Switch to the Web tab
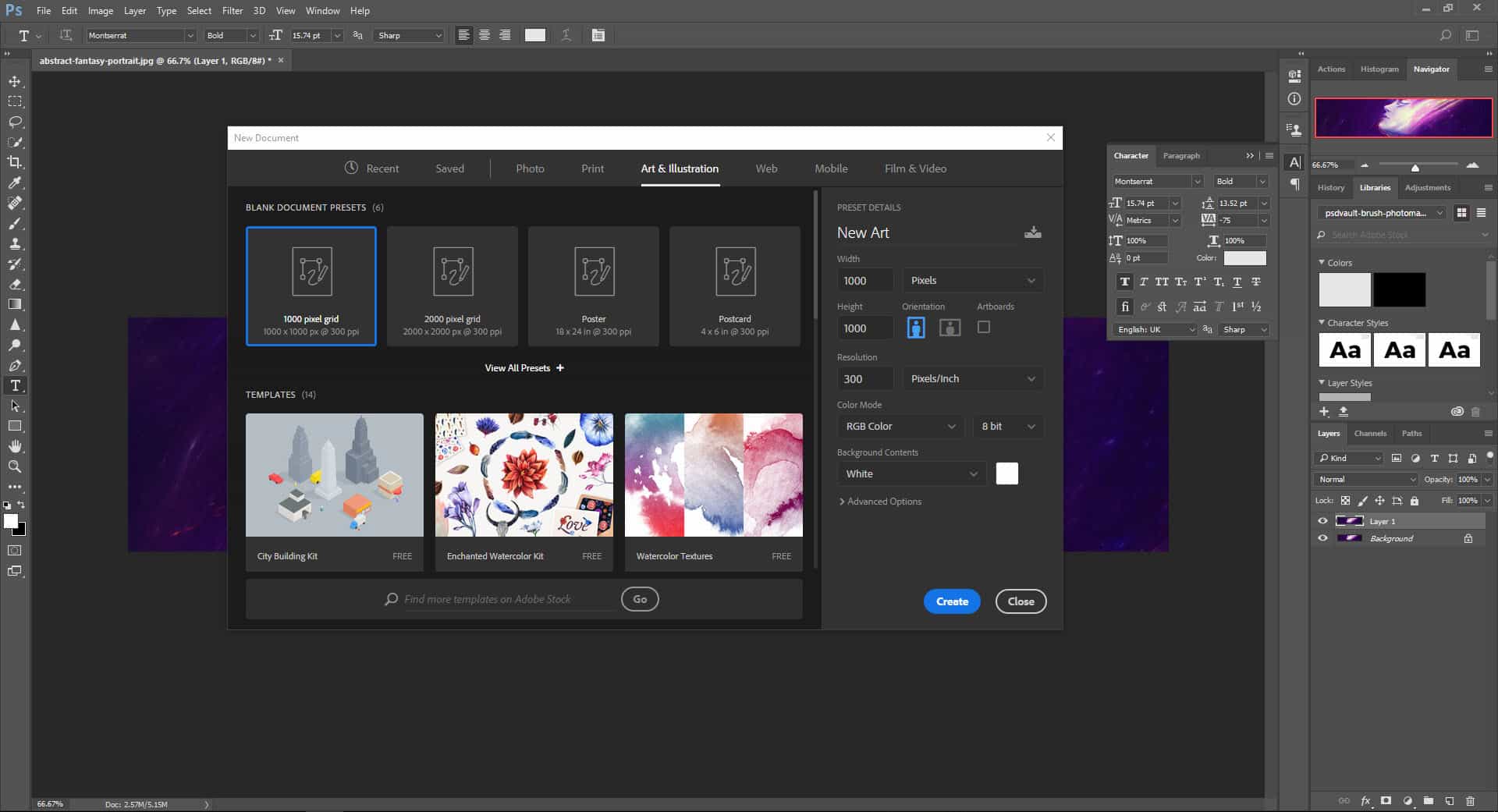The image size is (1498, 812). 766,168
